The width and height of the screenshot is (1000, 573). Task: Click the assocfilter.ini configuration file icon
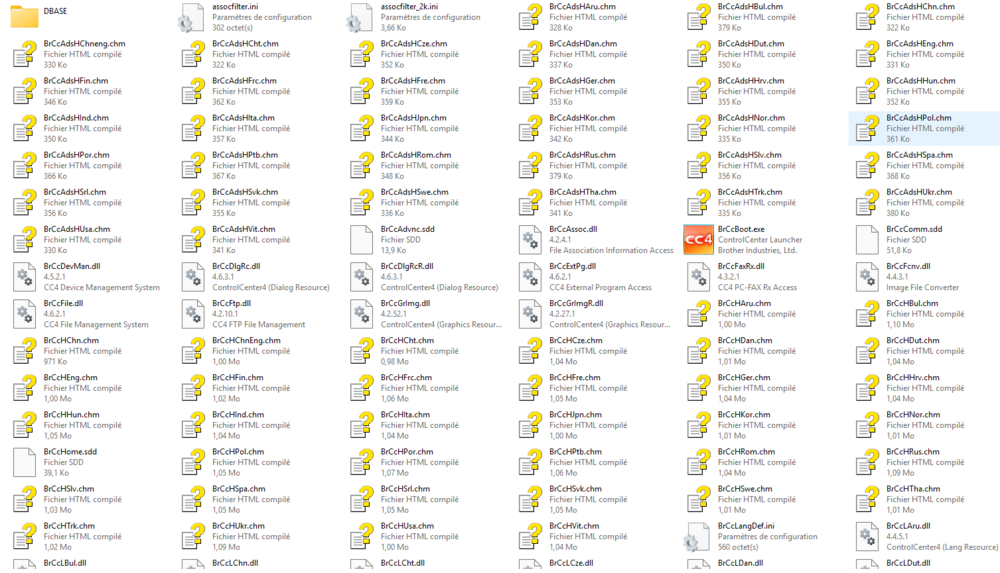(192, 18)
